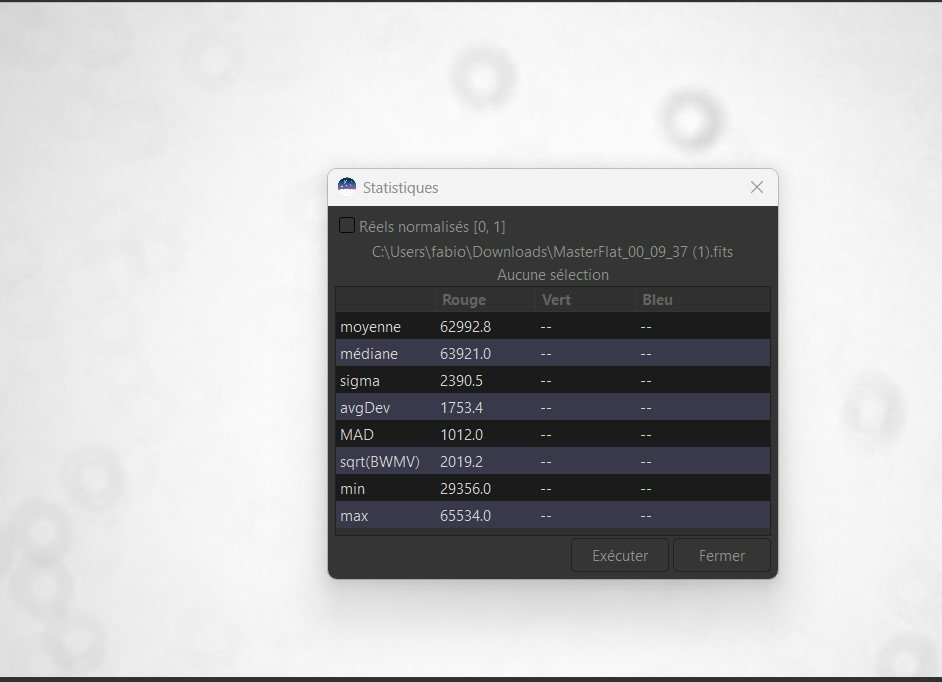Select the max row label
The image size is (942, 682).
coord(354,516)
